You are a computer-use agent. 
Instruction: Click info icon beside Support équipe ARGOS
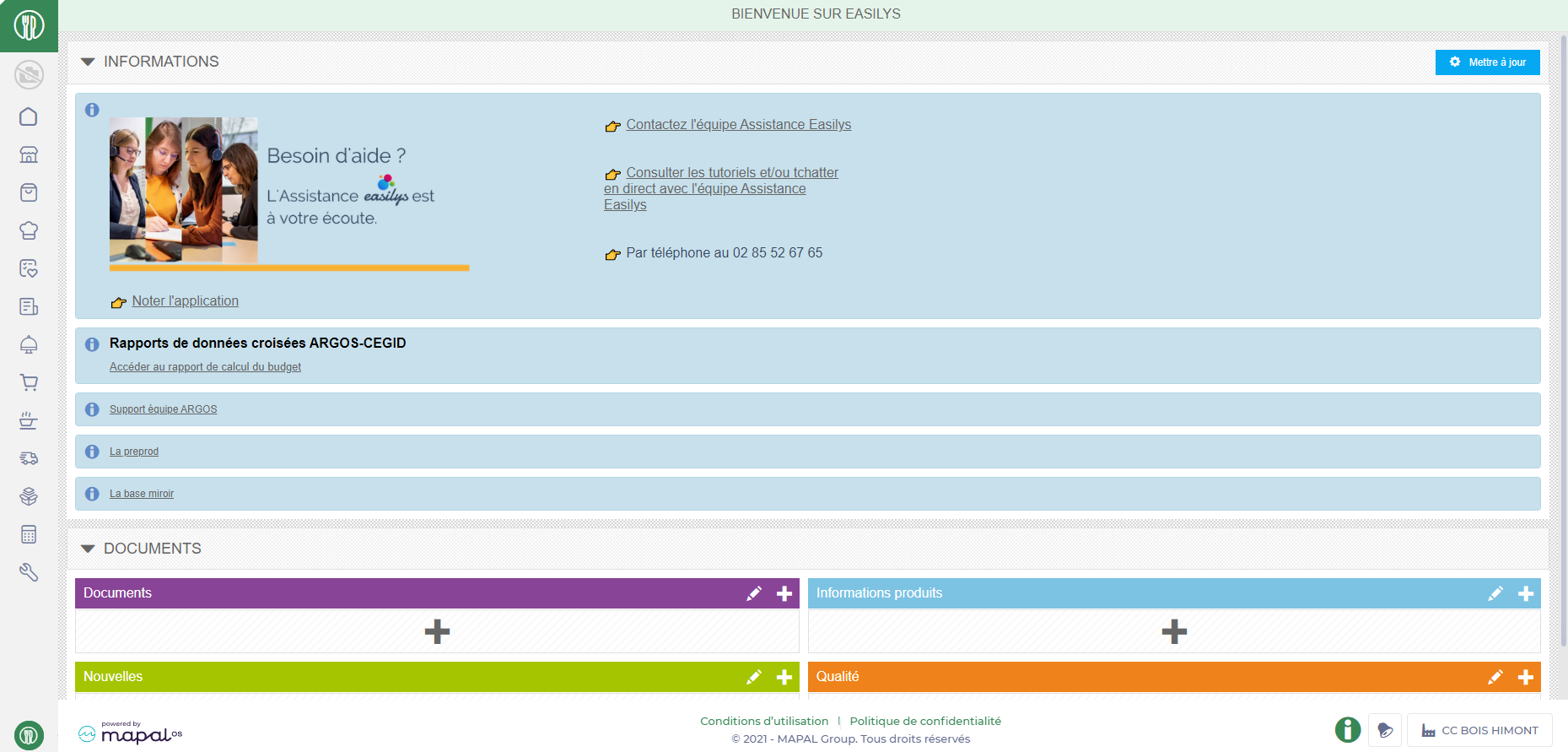pos(92,409)
